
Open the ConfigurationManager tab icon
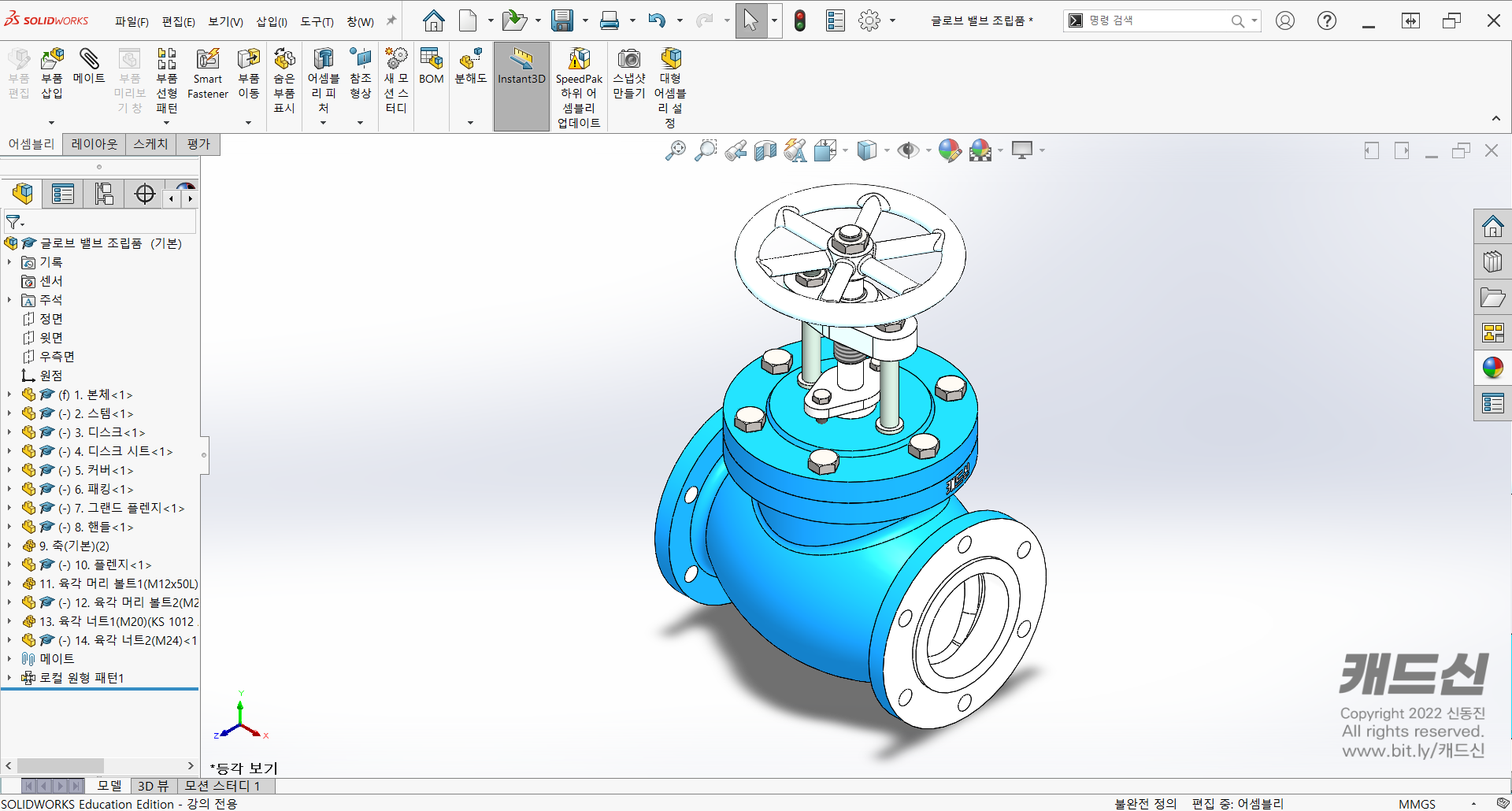104,194
